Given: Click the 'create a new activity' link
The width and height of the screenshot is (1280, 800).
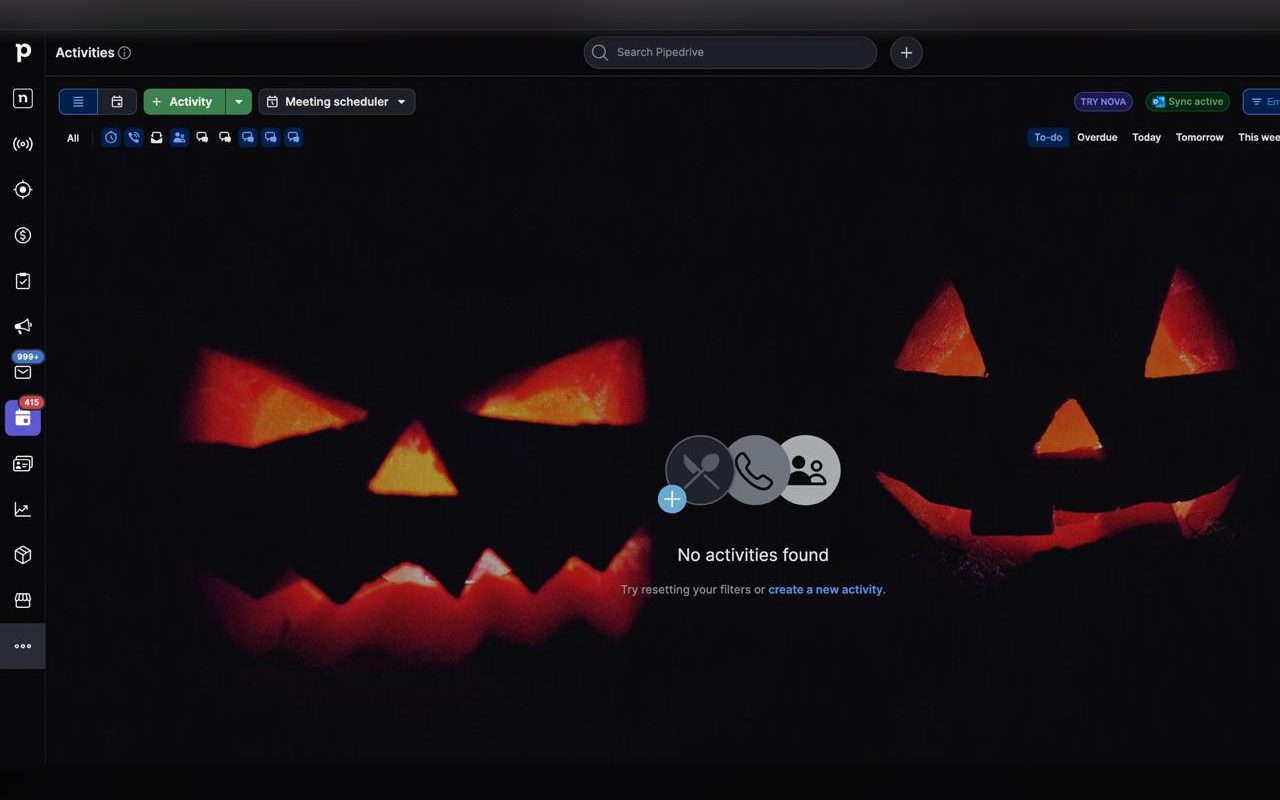Looking at the screenshot, I should point(825,590).
